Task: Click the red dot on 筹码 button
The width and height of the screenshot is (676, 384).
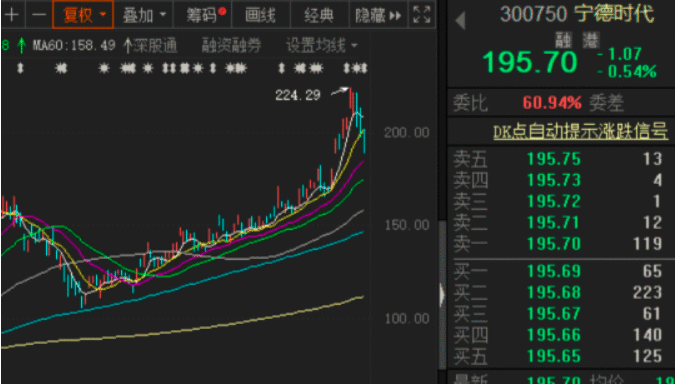Action: (222, 11)
